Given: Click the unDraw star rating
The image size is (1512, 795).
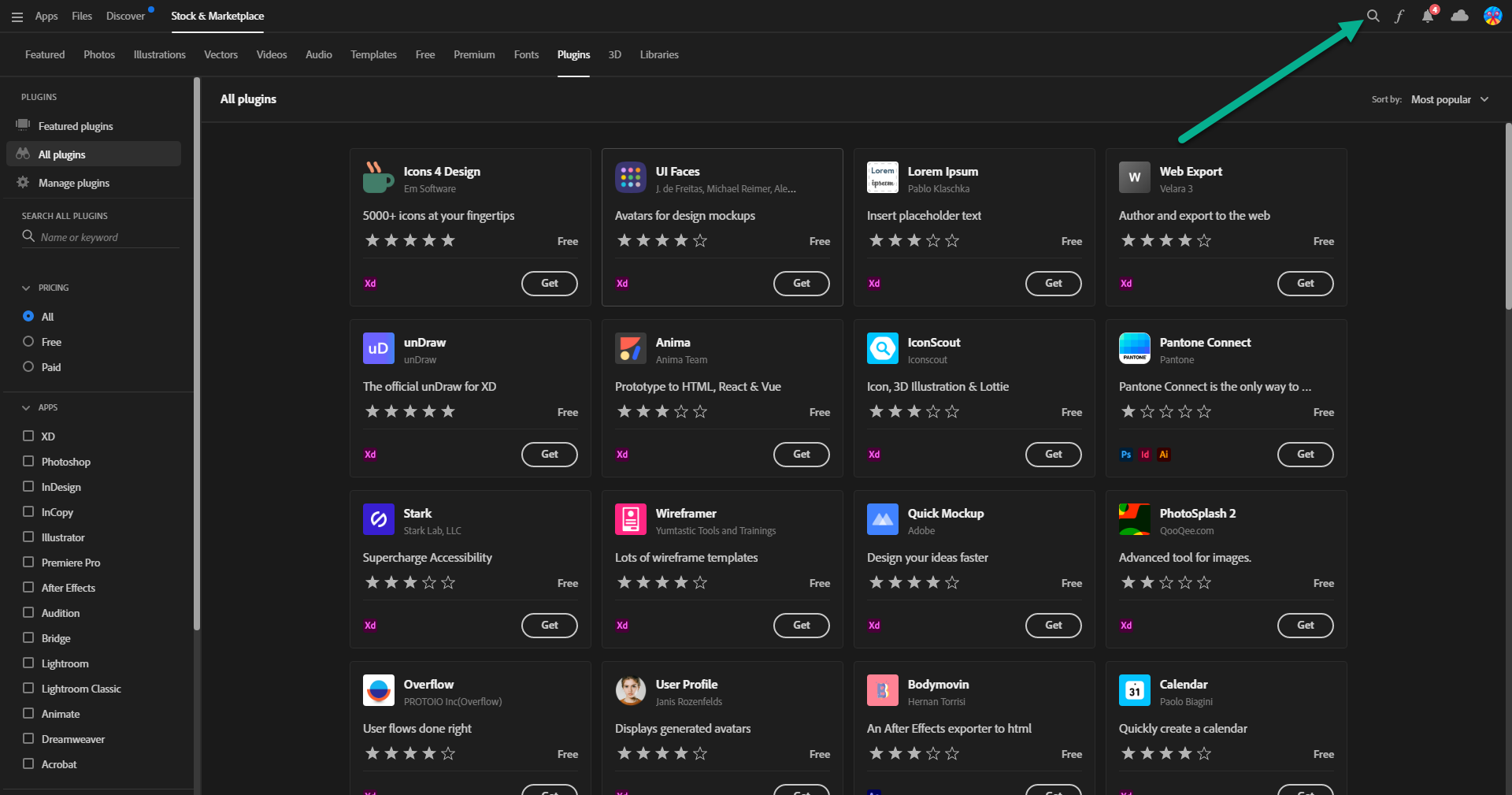Looking at the screenshot, I should pos(410,411).
